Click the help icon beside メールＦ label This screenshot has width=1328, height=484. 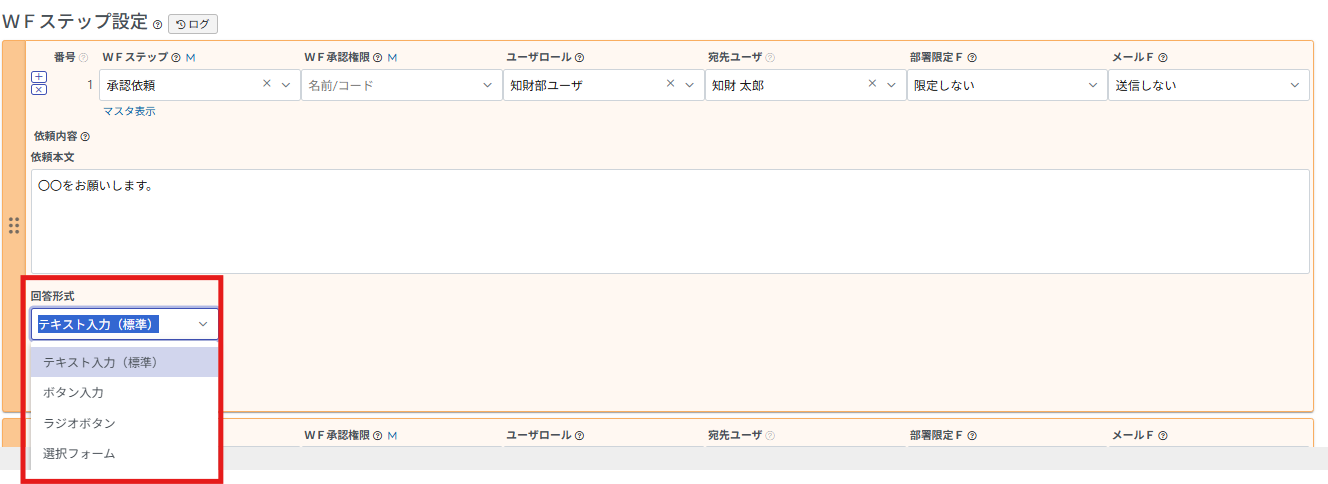tap(1163, 58)
